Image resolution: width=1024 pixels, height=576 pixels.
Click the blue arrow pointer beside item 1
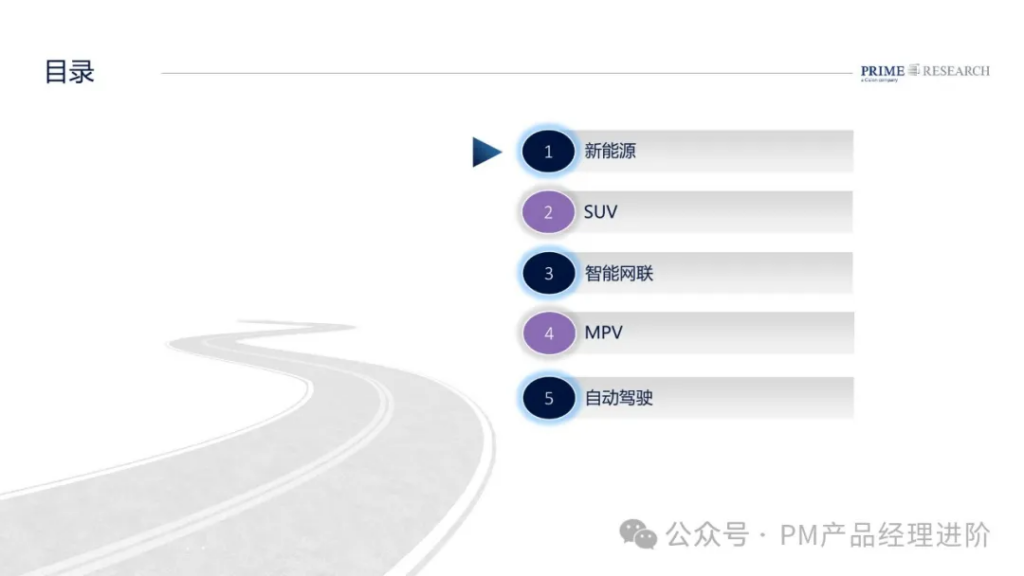point(486,152)
